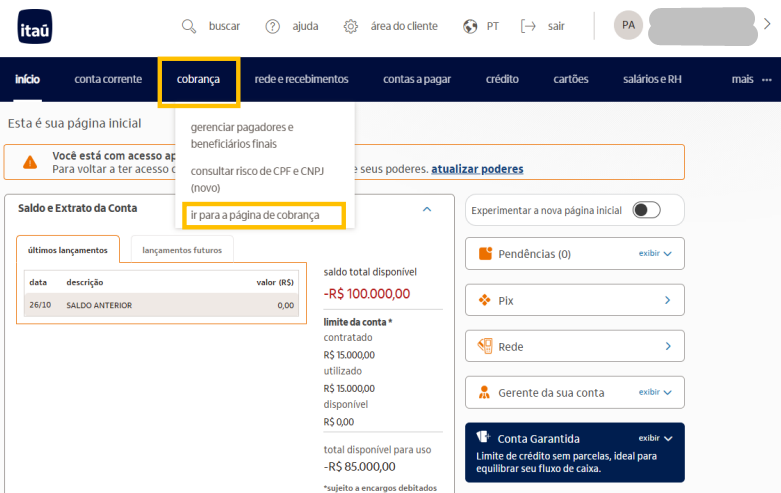The width and height of the screenshot is (781, 493).
Task: Select gerenciar pagadores e beneficiários finais
Action: pyautogui.click(x=242, y=135)
